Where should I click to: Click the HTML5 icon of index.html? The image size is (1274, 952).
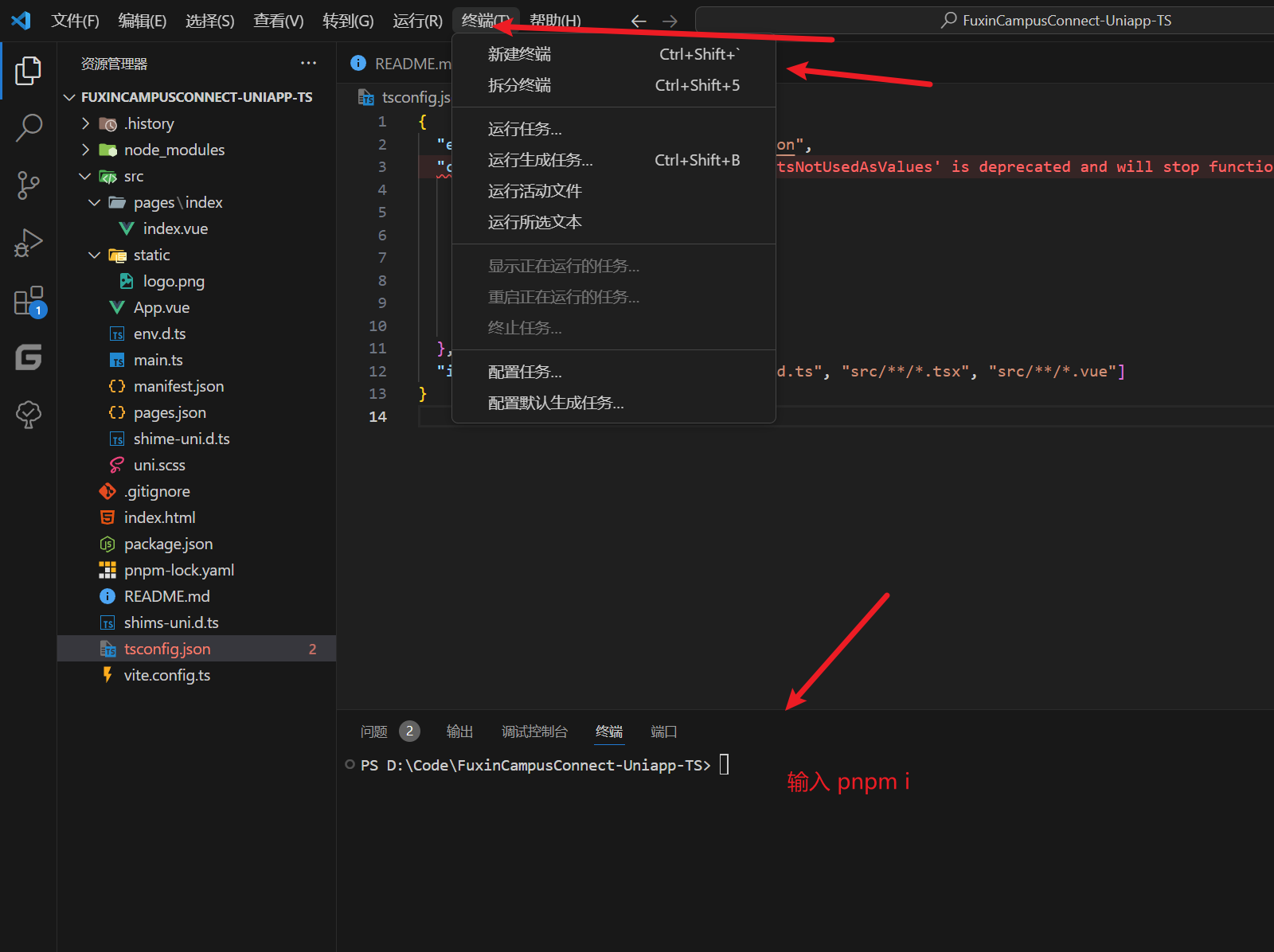(107, 517)
